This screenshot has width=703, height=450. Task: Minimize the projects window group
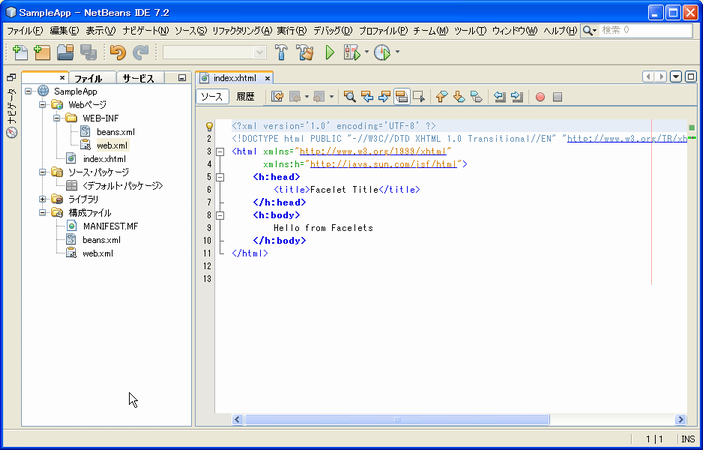click(182, 78)
